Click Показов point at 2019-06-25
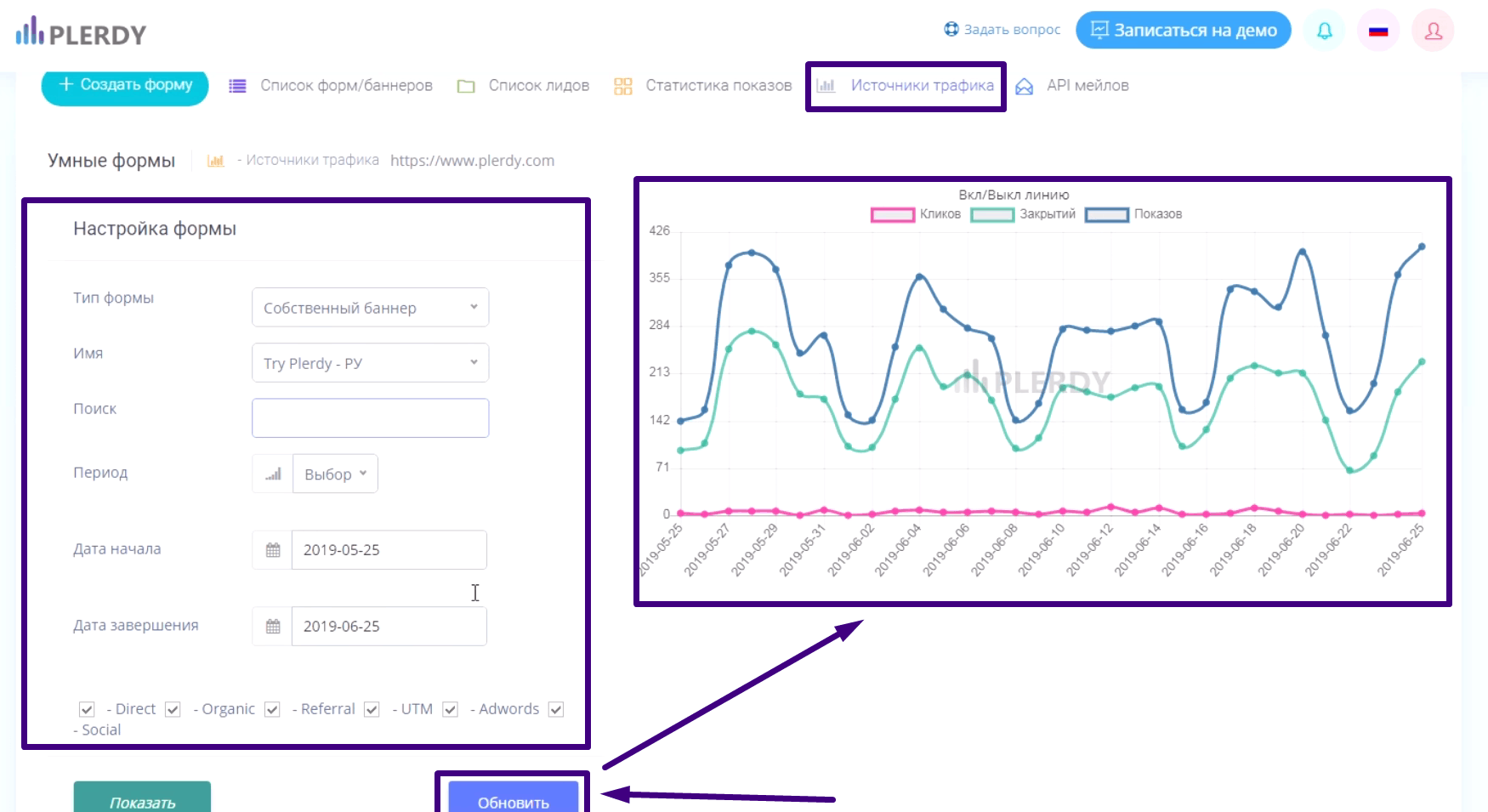1488x812 pixels. [1422, 247]
